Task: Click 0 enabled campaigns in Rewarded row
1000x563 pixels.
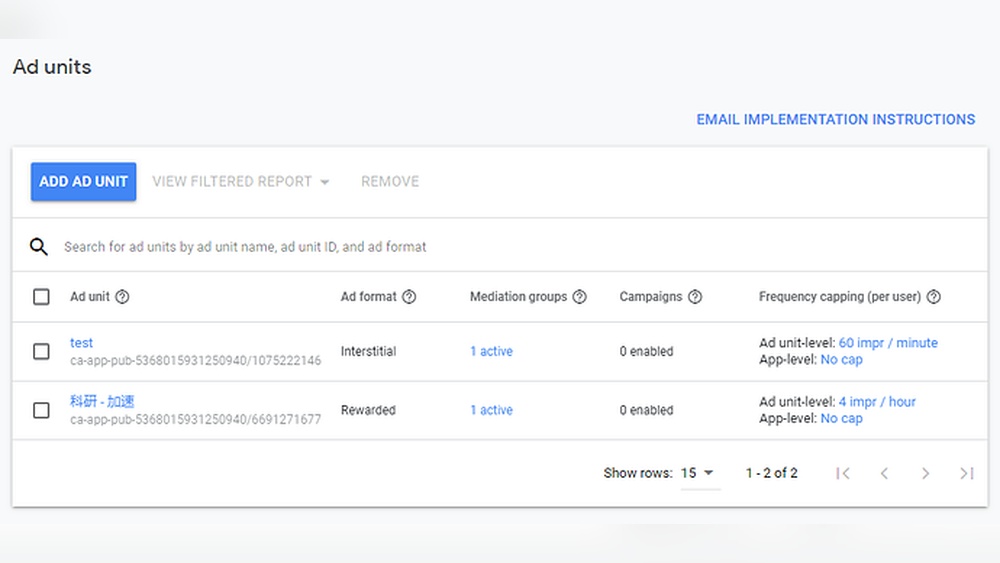Action: click(646, 410)
